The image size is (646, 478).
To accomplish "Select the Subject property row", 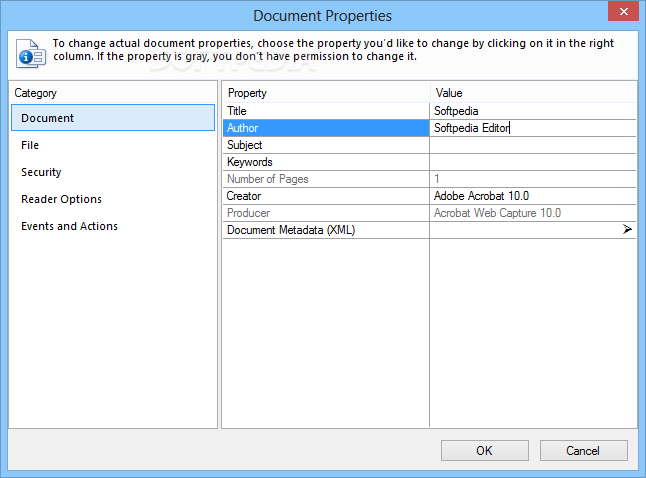I will pos(326,145).
